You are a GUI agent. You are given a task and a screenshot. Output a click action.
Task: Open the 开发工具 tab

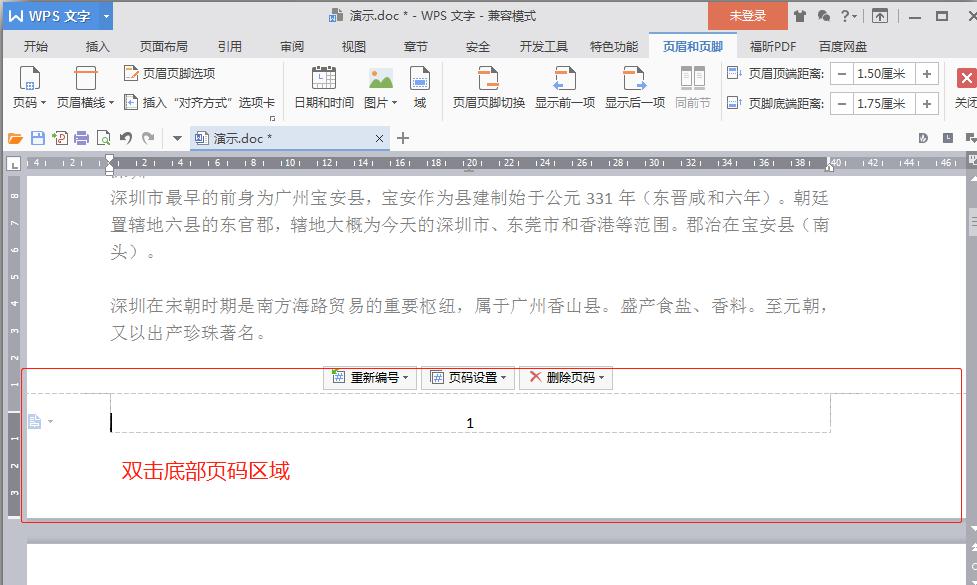click(x=543, y=47)
